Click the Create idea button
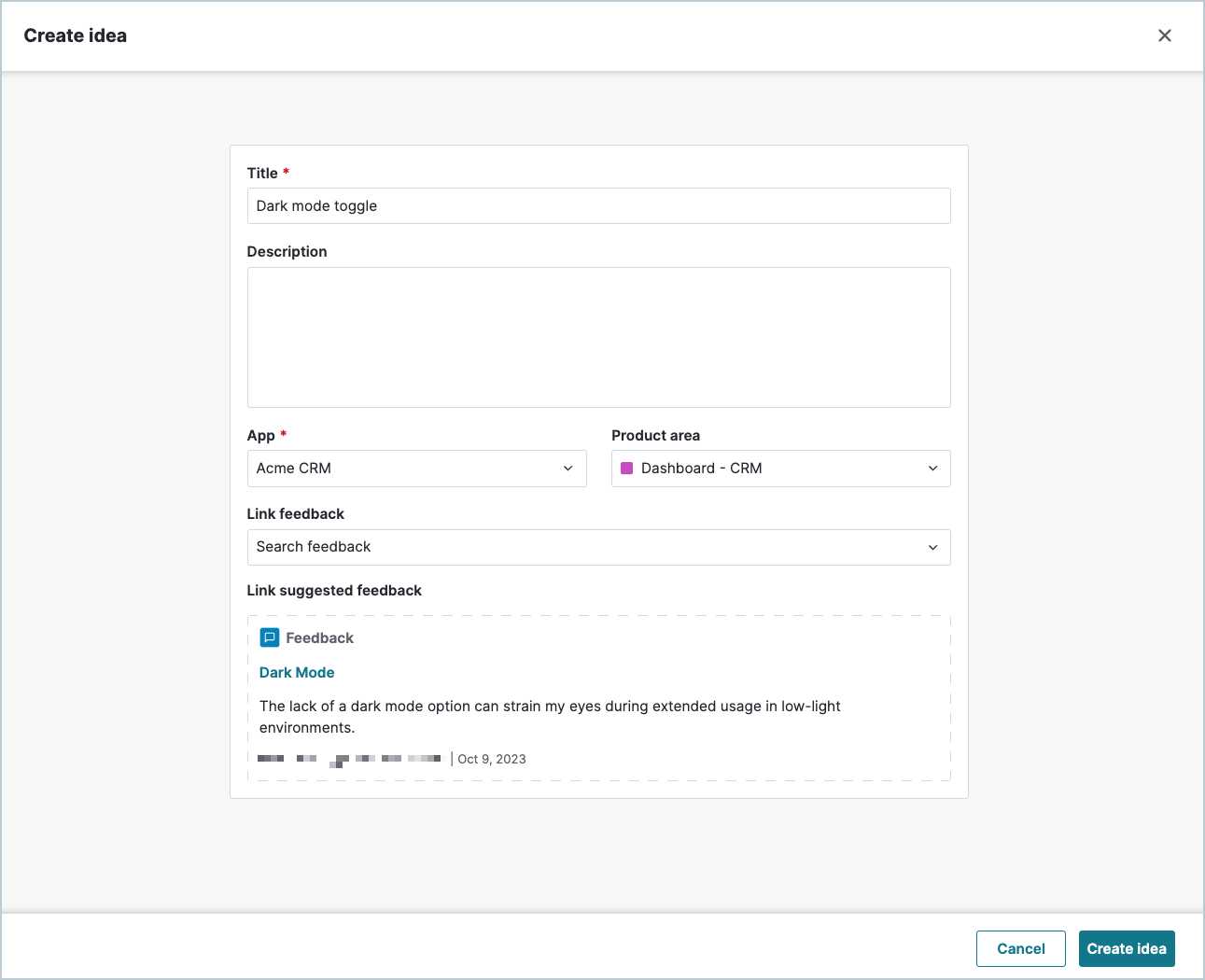Screen dimensions: 1205x980 pyautogui.click(x=1127, y=948)
